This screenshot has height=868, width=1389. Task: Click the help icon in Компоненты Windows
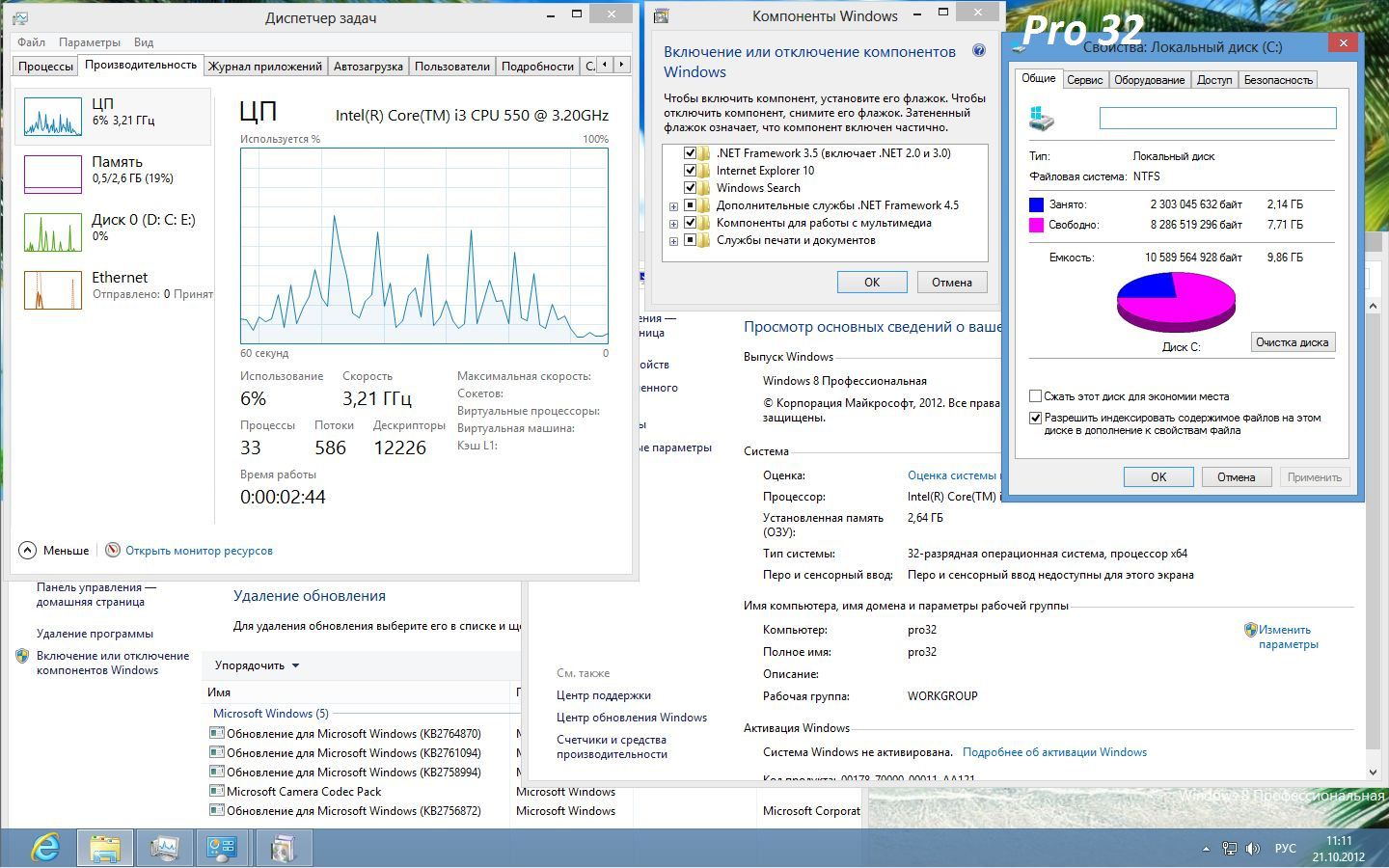(x=979, y=51)
